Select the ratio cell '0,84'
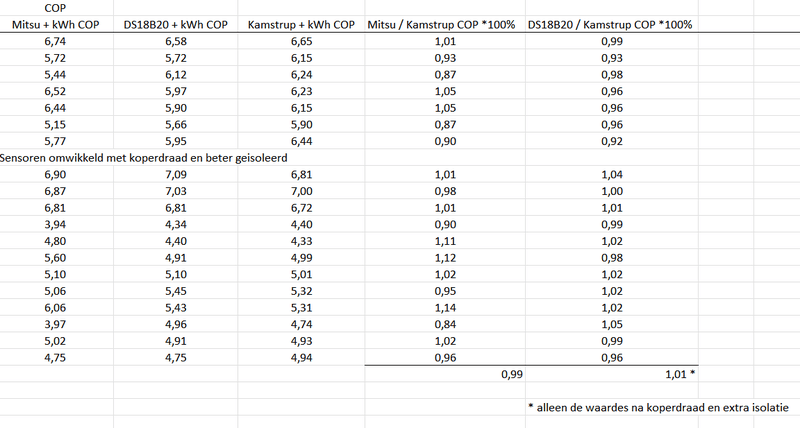 tap(445, 324)
